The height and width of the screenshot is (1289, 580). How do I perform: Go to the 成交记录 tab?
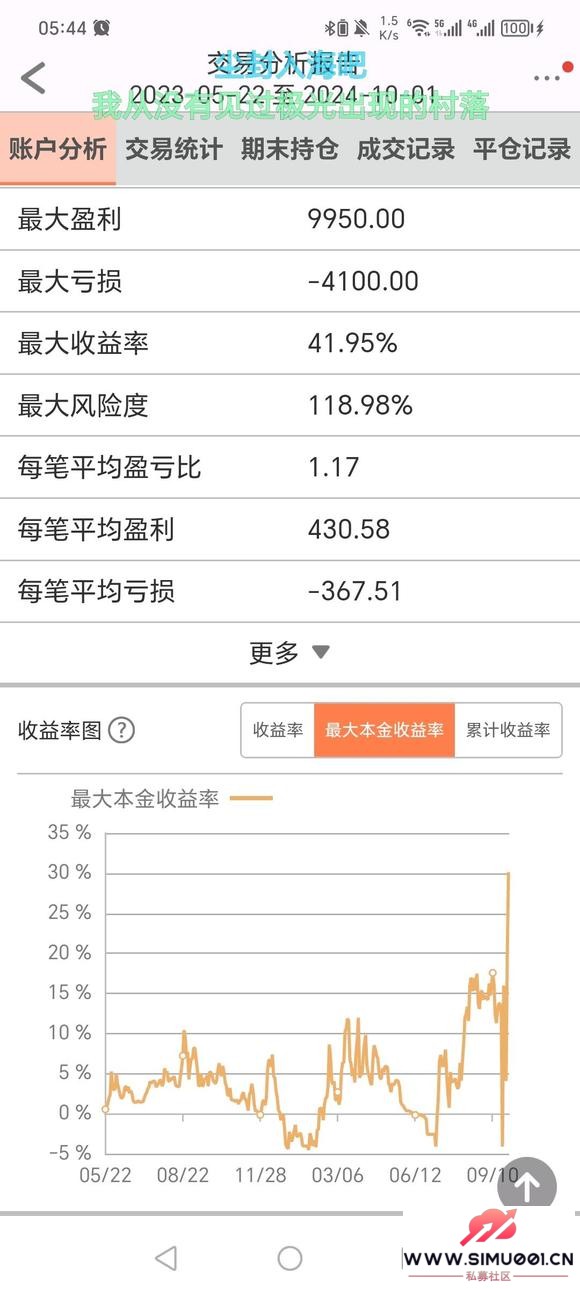tap(406, 149)
